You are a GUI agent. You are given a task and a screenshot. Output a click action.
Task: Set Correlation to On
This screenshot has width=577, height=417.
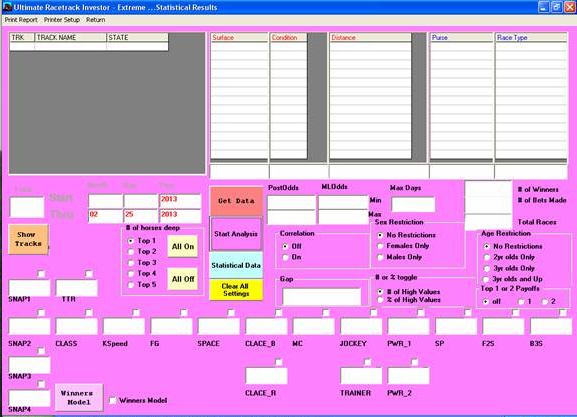pos(285,257)
